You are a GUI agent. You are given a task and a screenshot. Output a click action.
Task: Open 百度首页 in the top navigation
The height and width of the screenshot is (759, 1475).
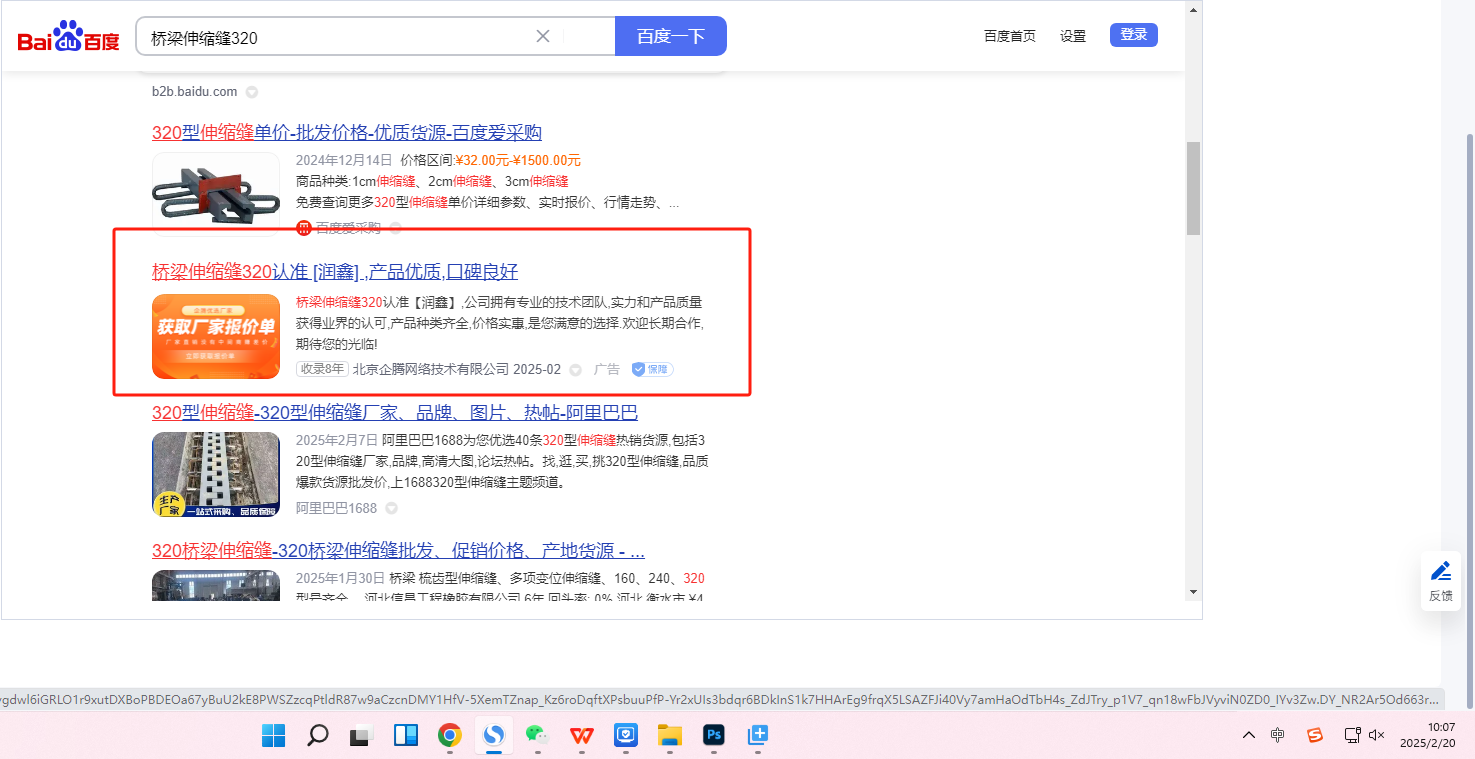pyautogui.click(x=1009, y=36)
